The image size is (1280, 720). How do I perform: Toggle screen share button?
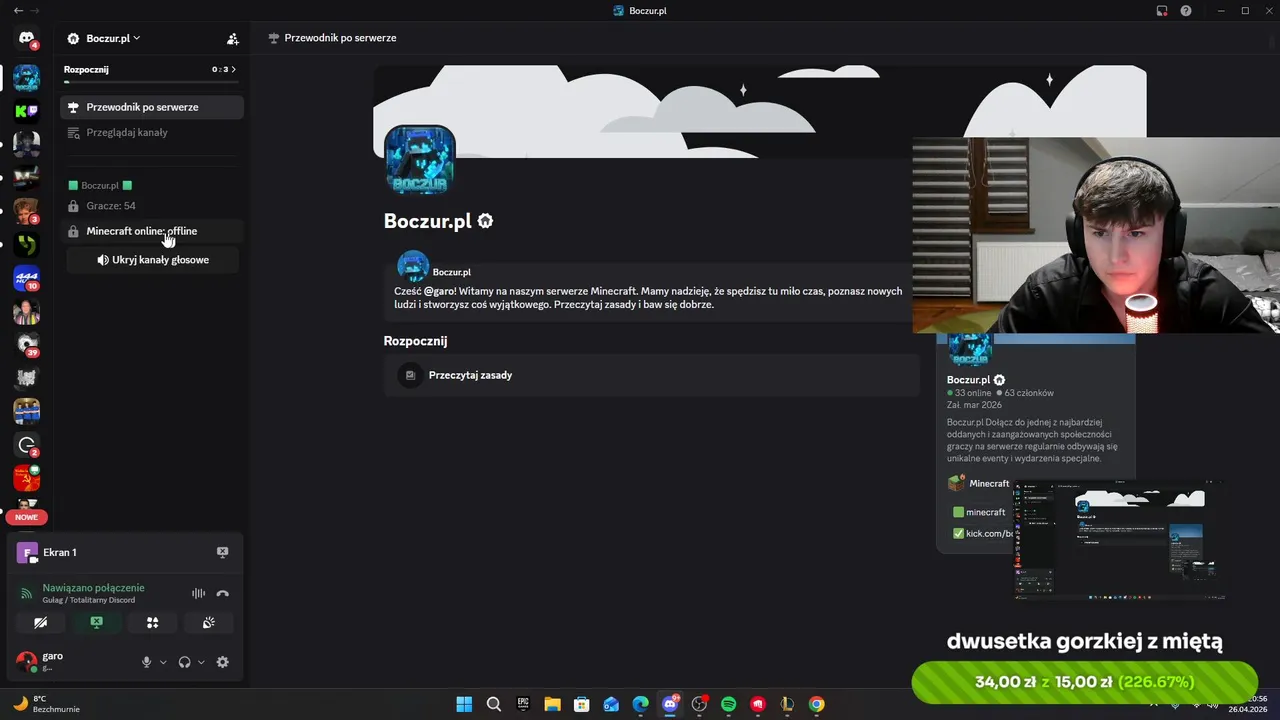(x=96, y=622)
